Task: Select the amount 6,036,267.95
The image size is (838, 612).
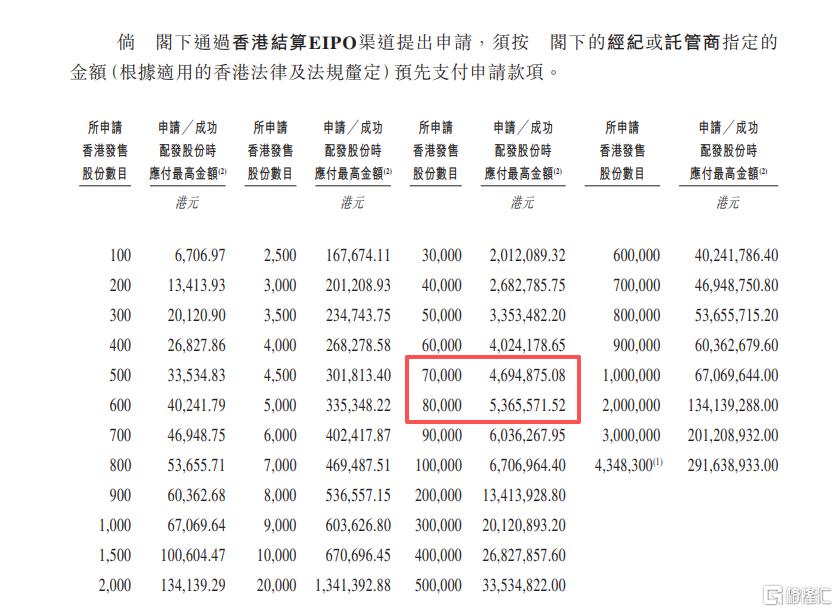Action: coord(527,435)
